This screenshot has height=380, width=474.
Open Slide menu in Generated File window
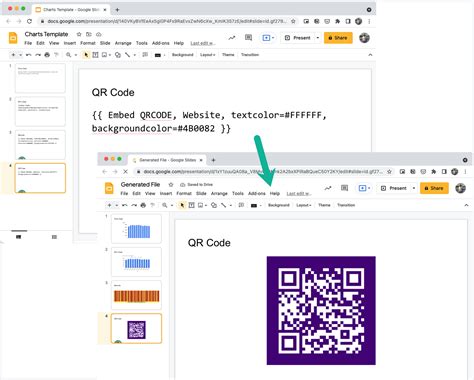[201, 193]
